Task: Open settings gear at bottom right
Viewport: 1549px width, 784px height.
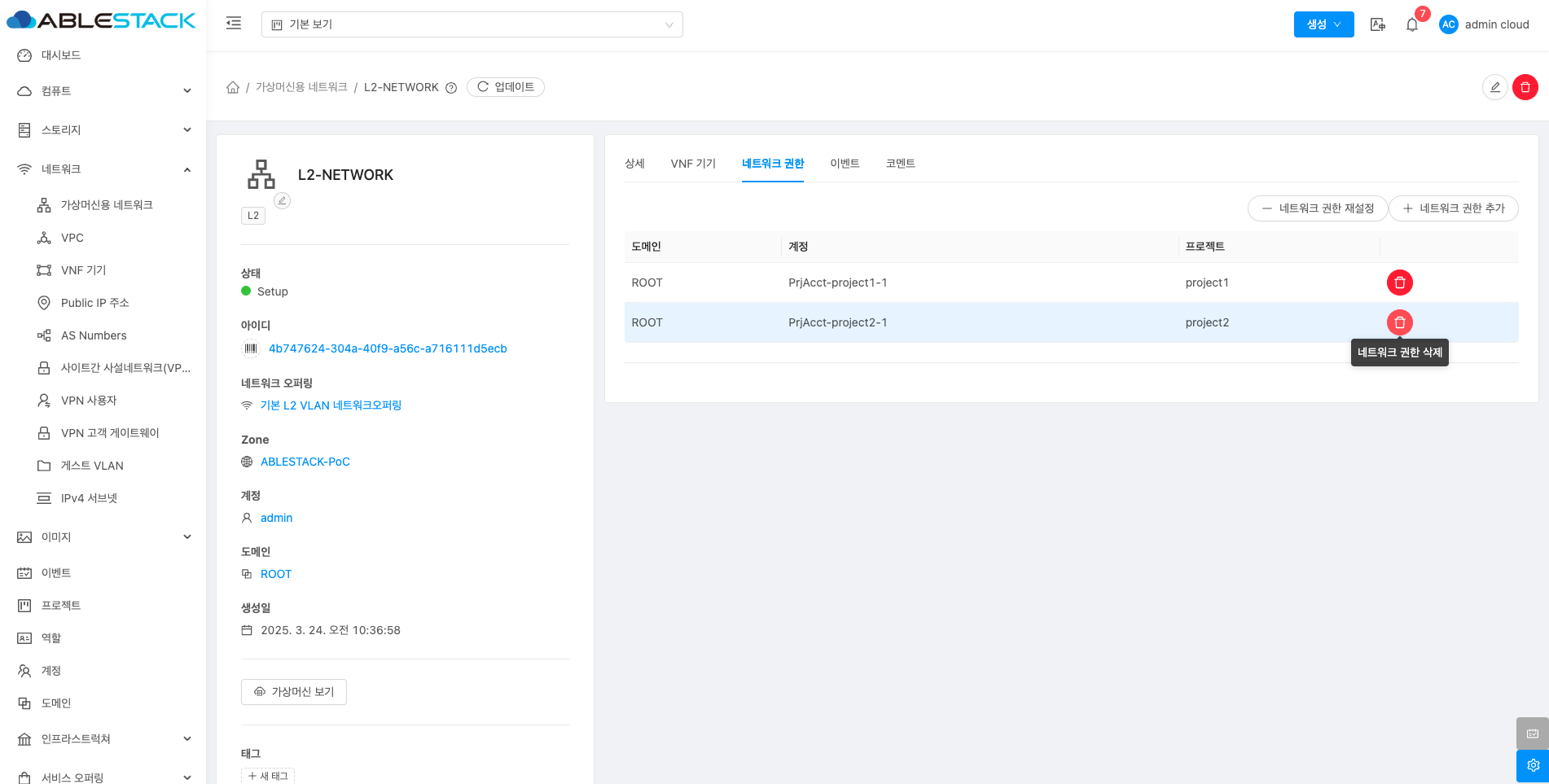Action: click(x=1532, y=765)
